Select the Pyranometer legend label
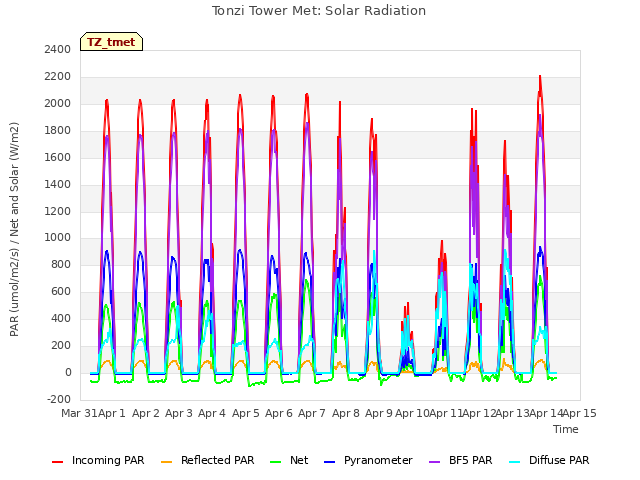Screen dimensions: 640x480 tap(378, 460)
